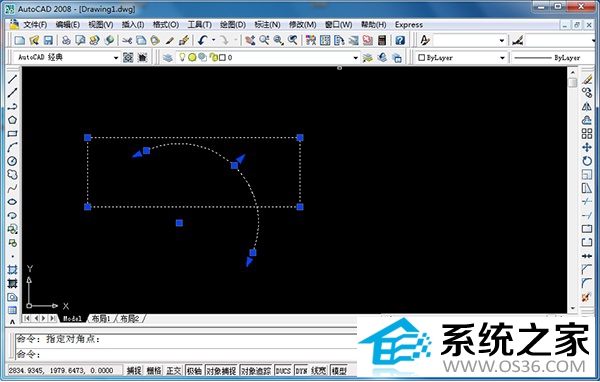Switch to the 布局1 layout tab

click(x=101, y=318)
